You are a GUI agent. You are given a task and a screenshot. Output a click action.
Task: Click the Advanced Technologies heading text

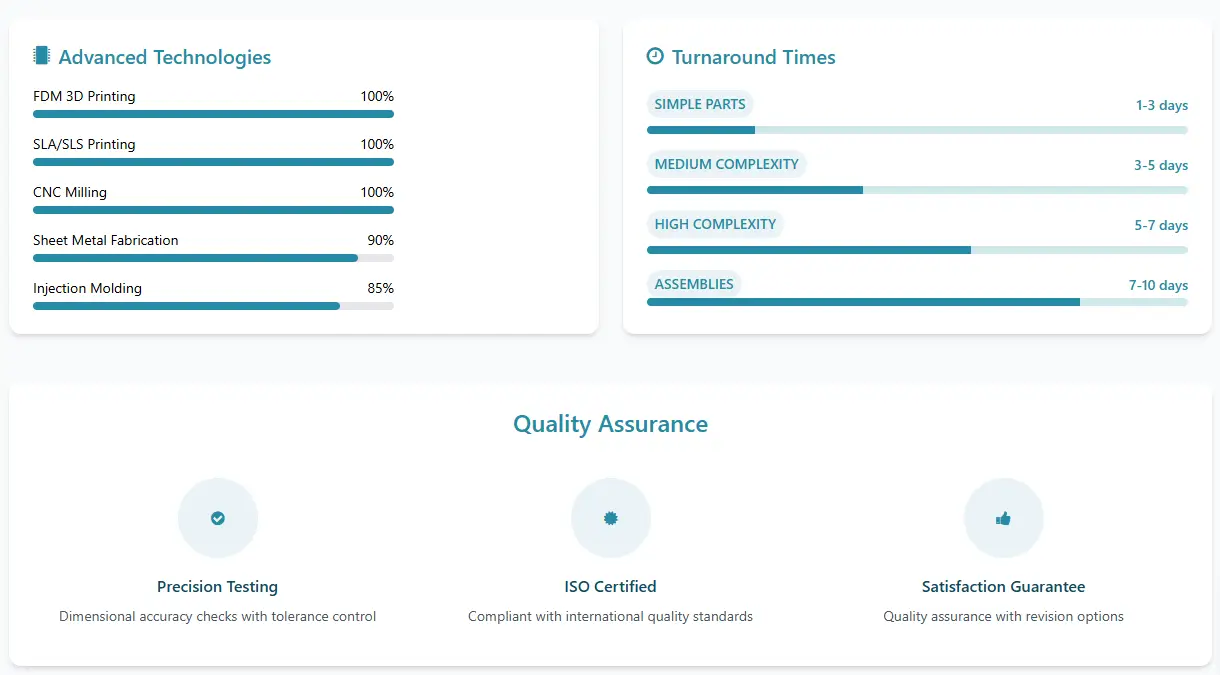[165, 57]
